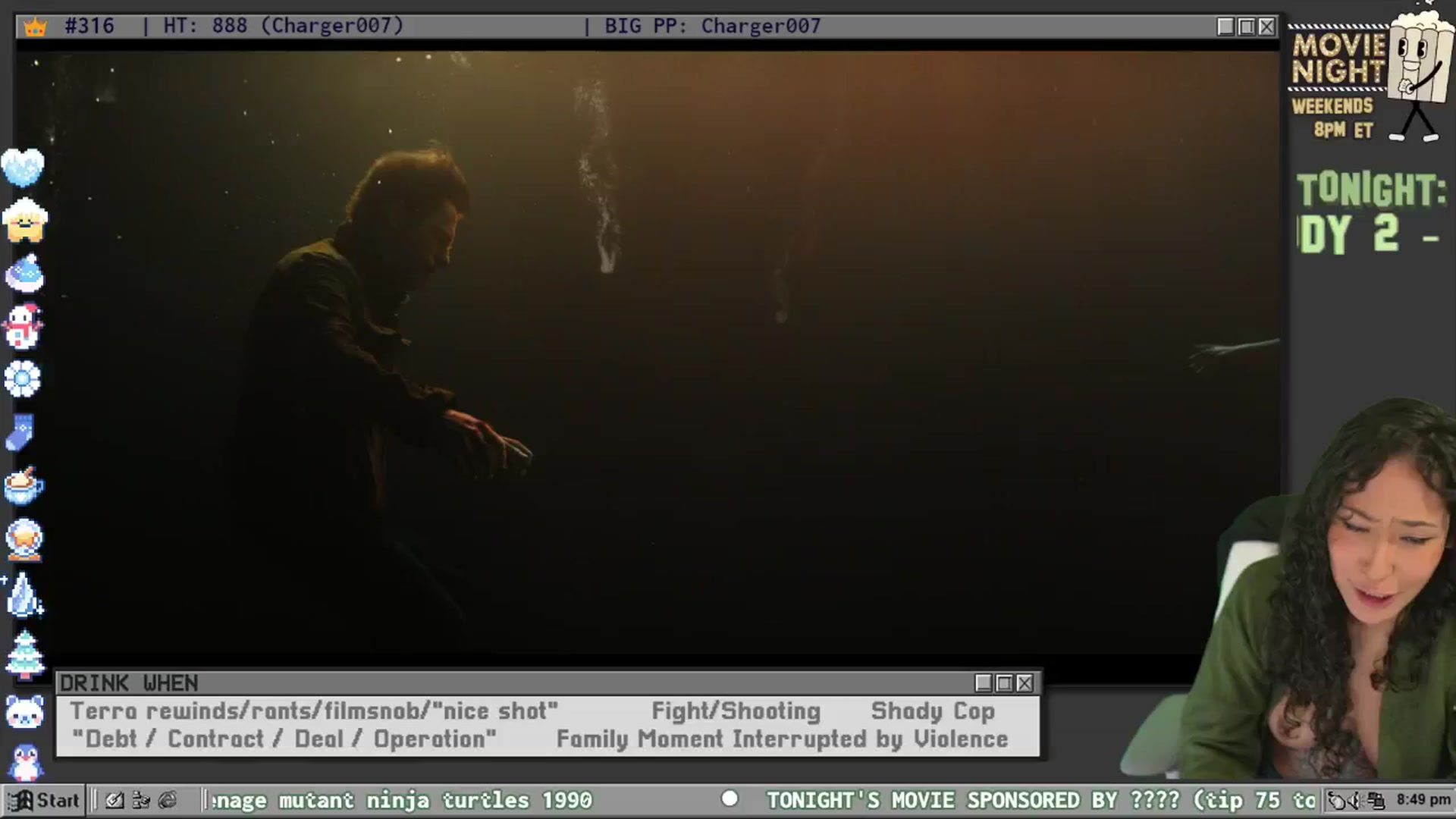Click the 'TONIGHT:' heading text
Screen dimensions: 1456x819
1371,190
